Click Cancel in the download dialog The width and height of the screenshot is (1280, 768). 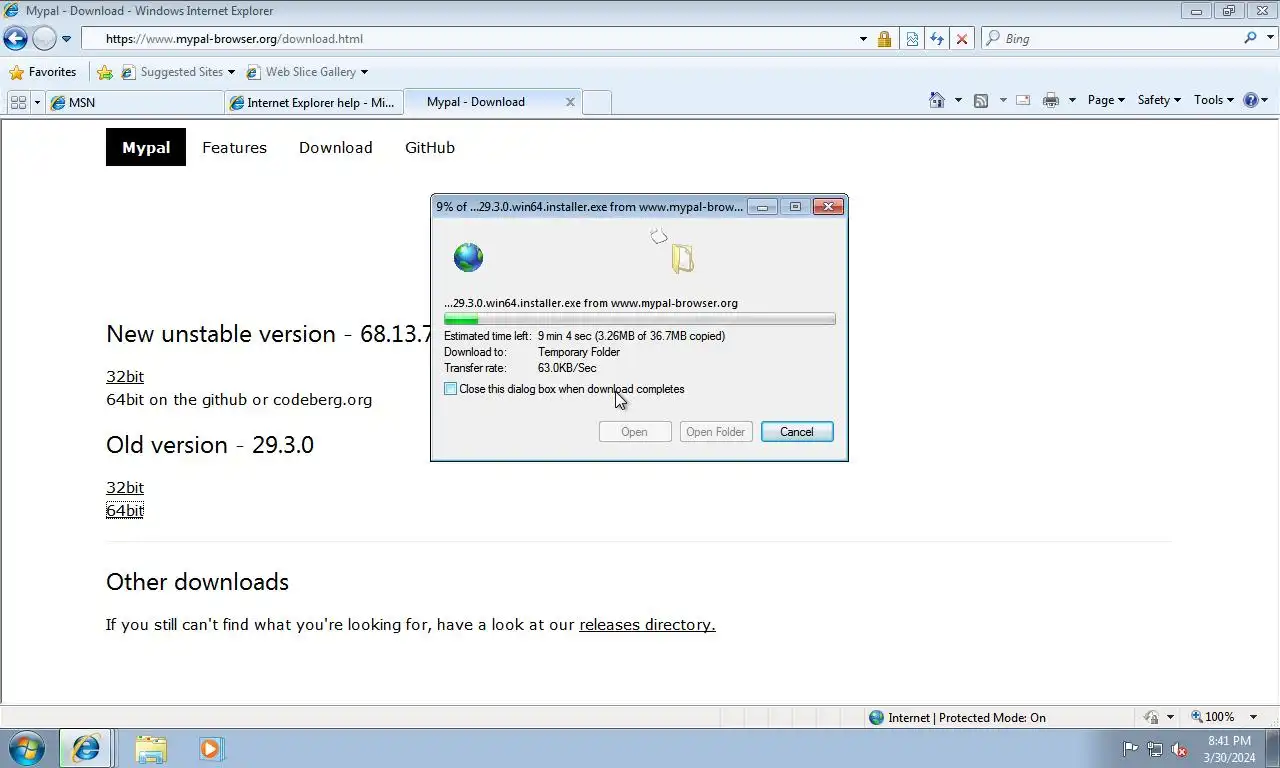pyautogui.click(x=797, y=432)
